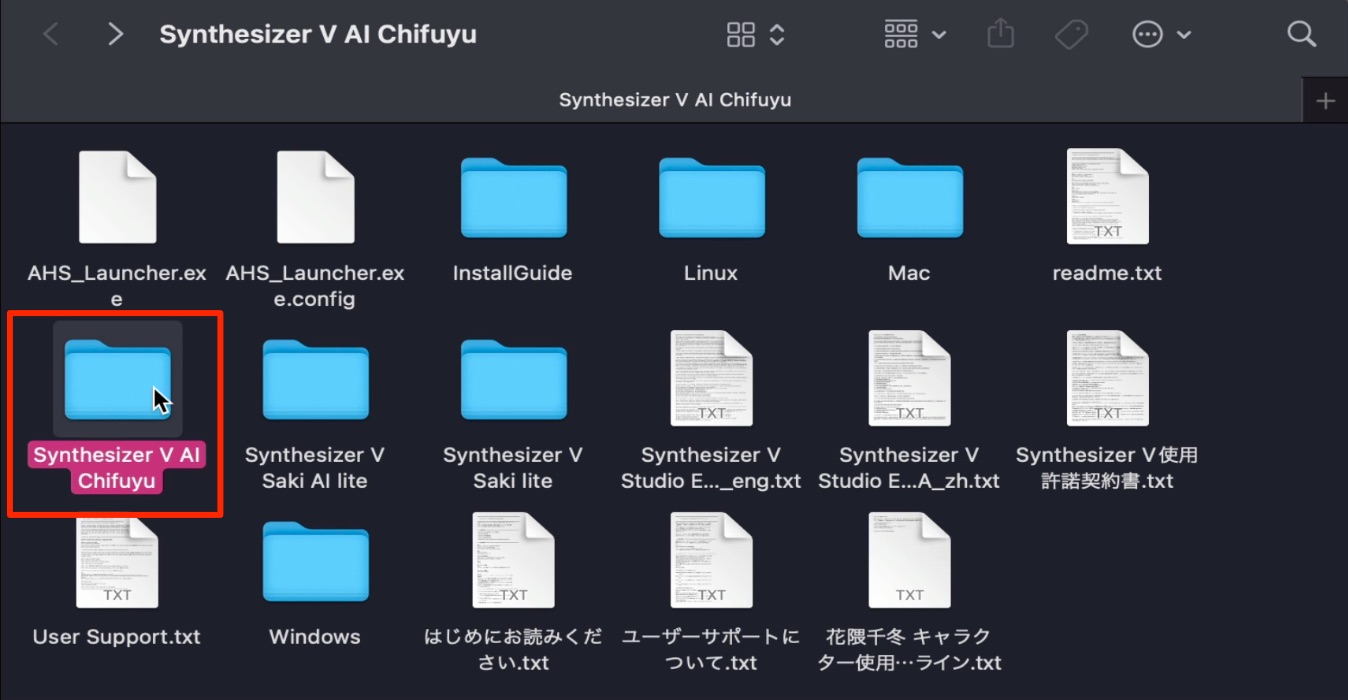Select the Synthesizer V Saki lite folder
This screenshot has width=1348, height=700.
(513, 379)
